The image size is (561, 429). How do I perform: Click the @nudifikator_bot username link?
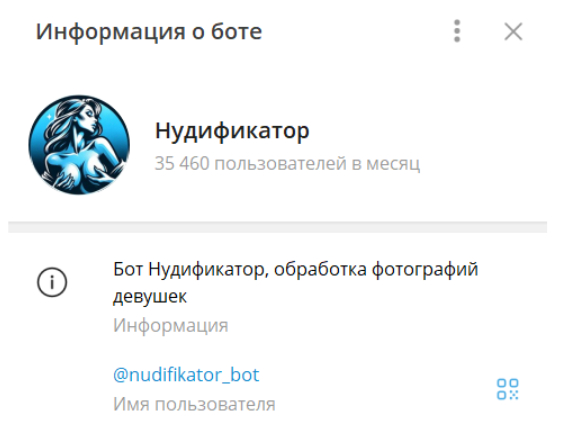pyautogui.click(x=186, y=375)
